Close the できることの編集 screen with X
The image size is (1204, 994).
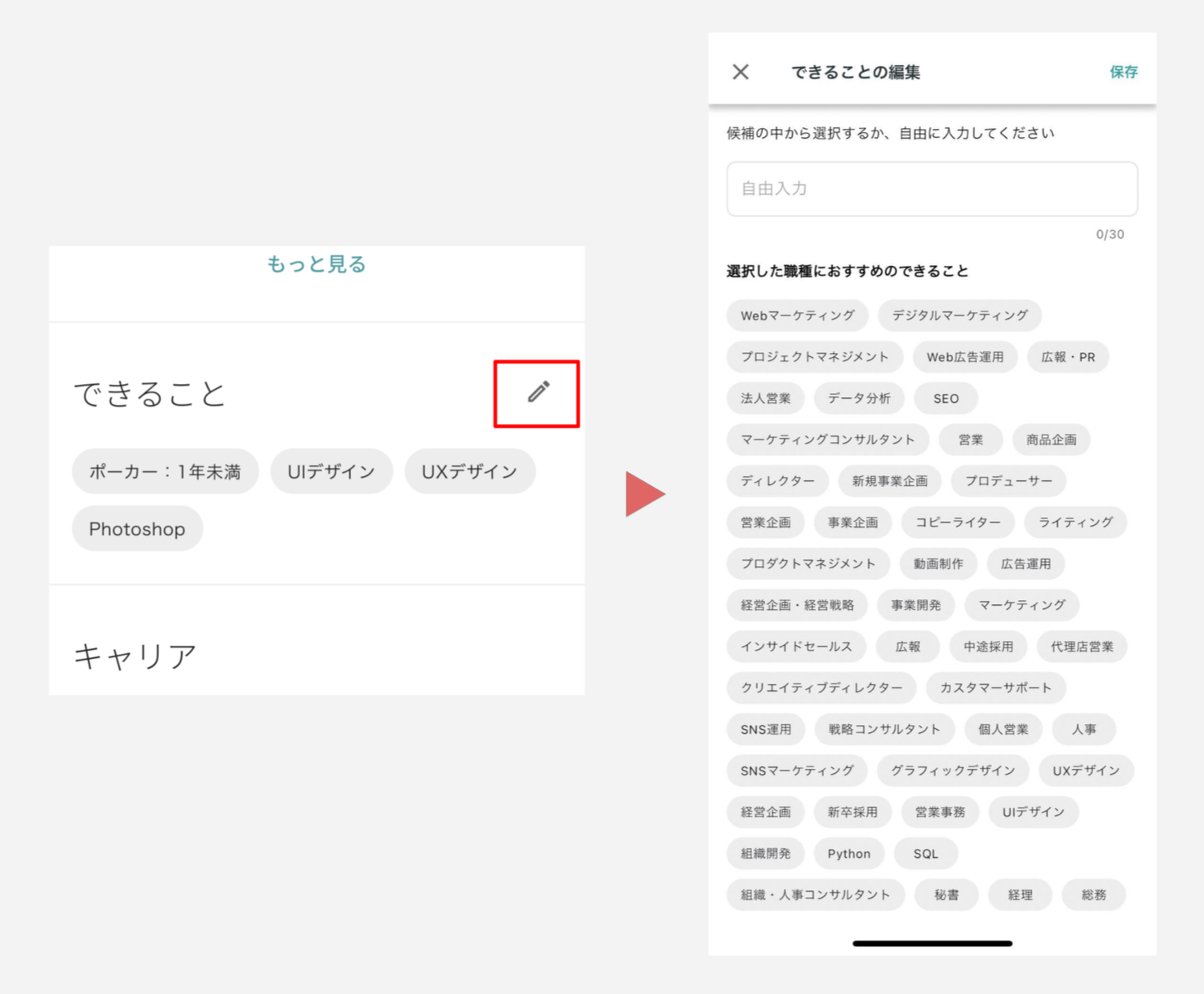pyautogui.click(x=741, y=72)
